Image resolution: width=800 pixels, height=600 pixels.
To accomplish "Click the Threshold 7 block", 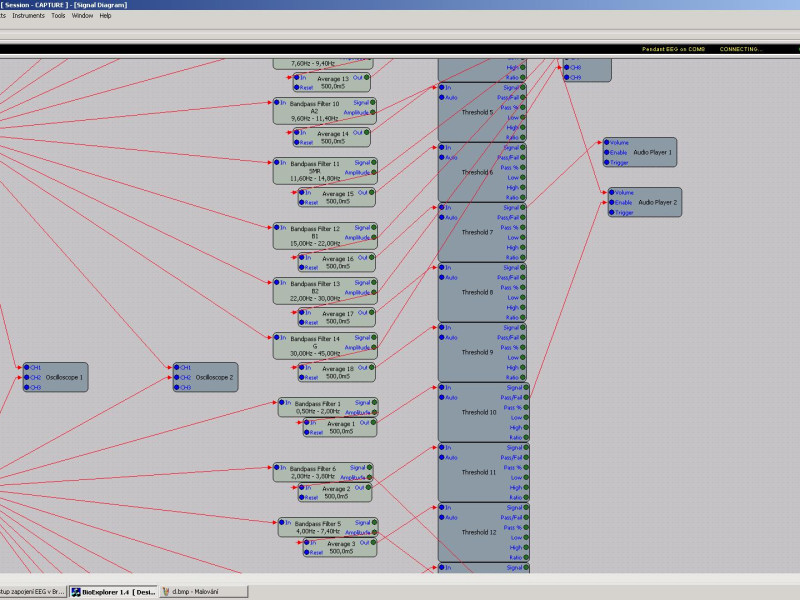I will pyautogui.click(x=477, y=232).
